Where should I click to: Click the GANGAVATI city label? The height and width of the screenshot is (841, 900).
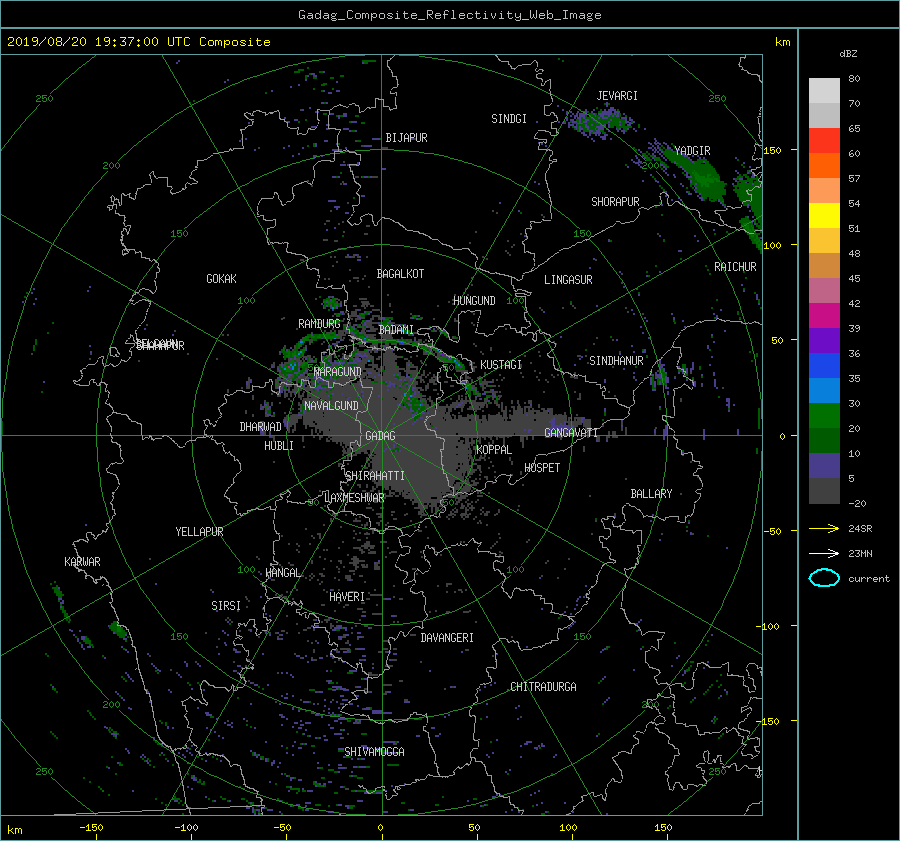point(571,433)
